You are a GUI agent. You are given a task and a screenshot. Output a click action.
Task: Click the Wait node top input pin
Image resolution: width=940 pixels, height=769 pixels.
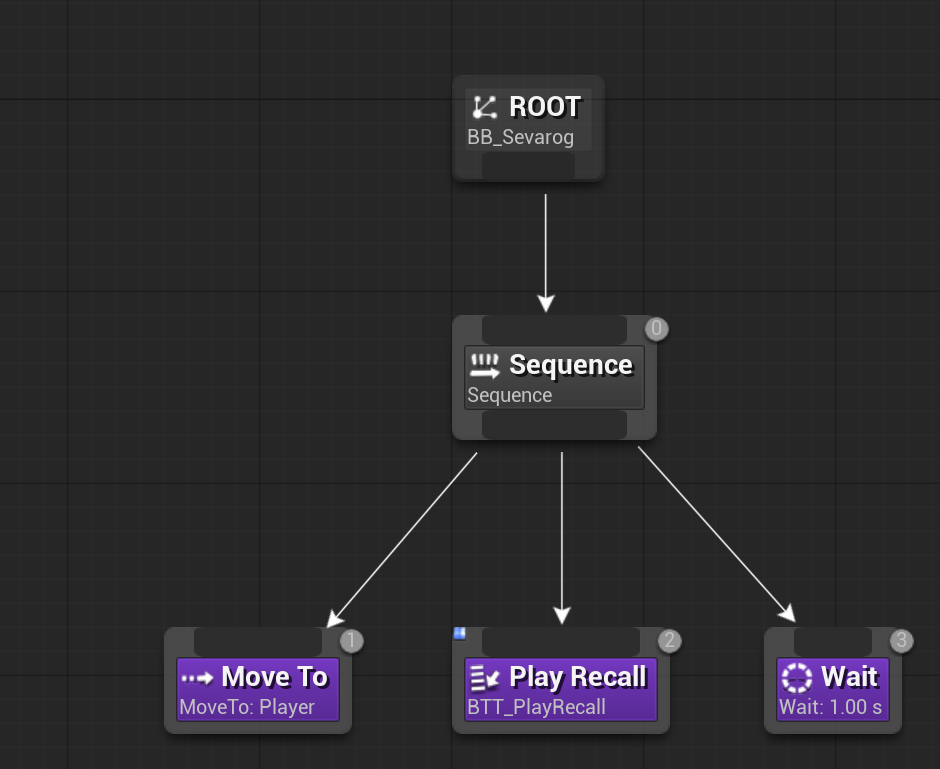click(x=833, y=641)
